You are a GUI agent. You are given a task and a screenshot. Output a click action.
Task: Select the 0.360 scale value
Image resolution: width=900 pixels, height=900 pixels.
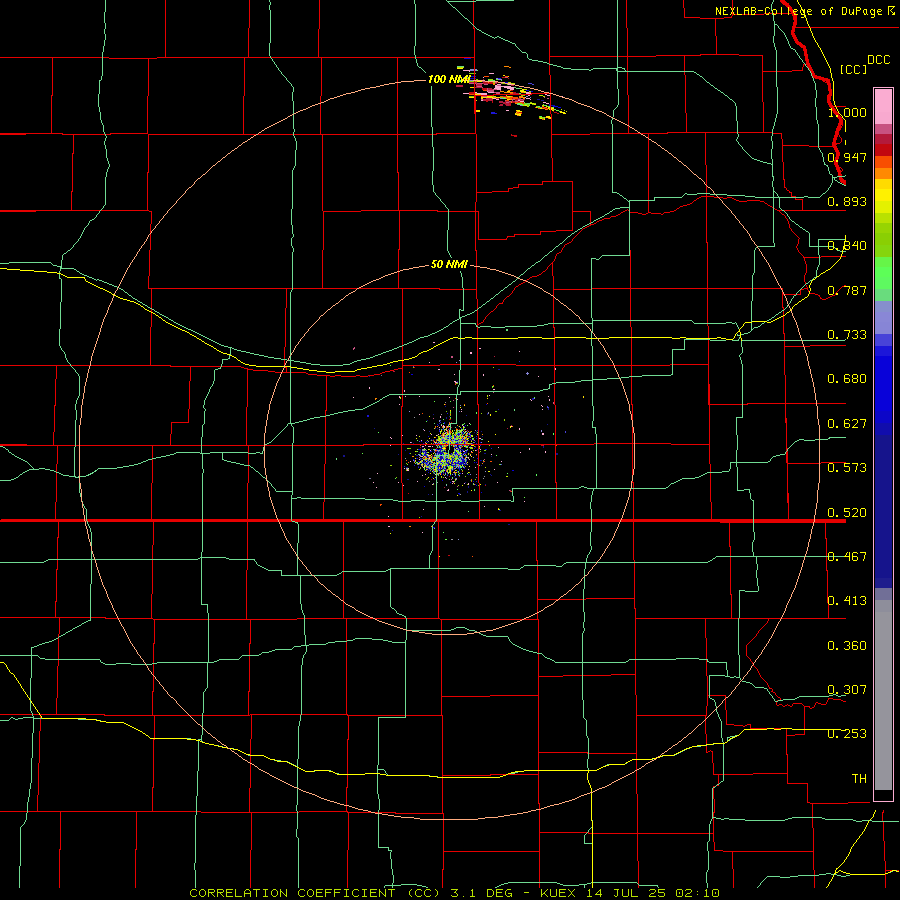pos(847,646)
